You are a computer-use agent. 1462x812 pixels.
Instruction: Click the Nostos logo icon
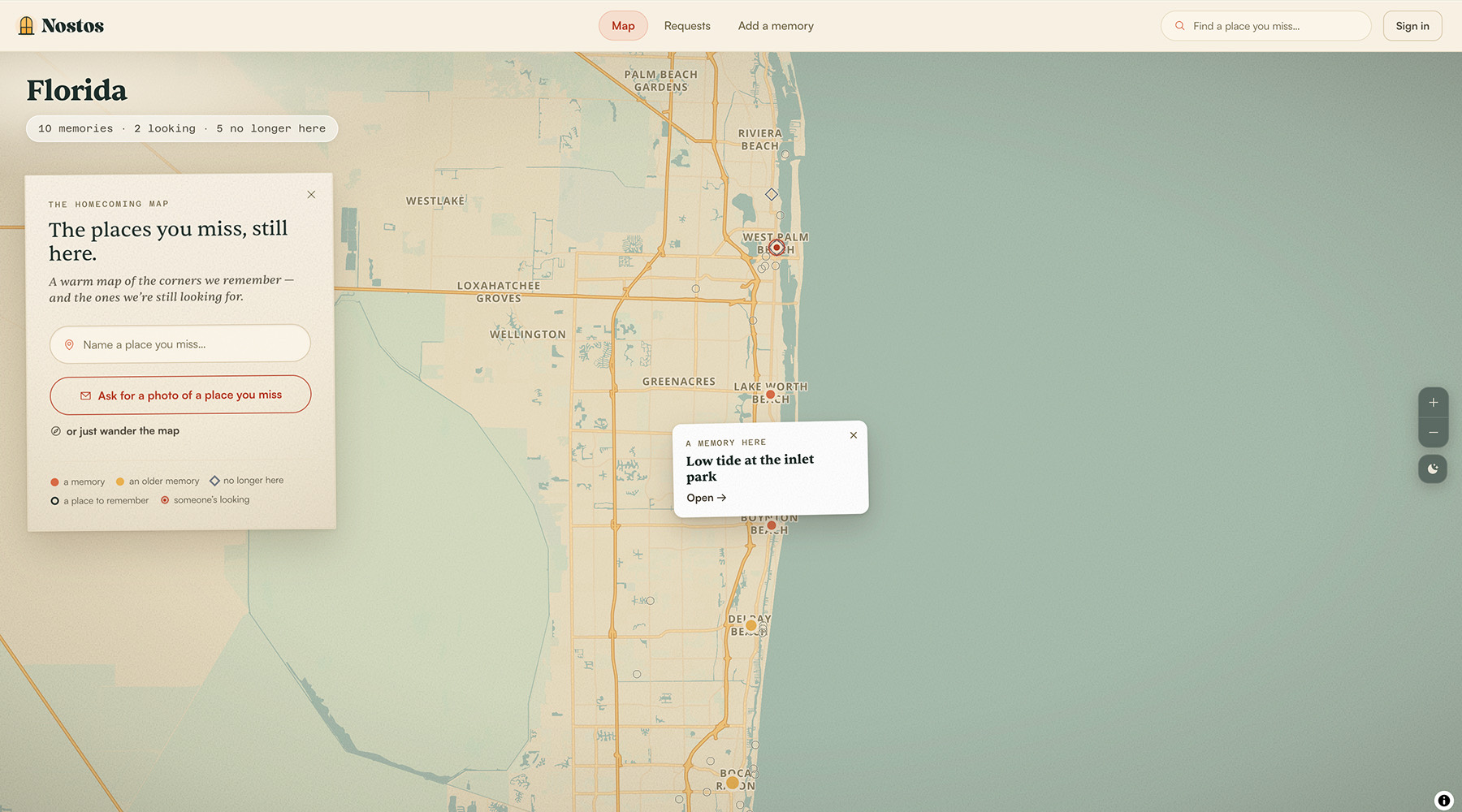(x=26, y=25)
